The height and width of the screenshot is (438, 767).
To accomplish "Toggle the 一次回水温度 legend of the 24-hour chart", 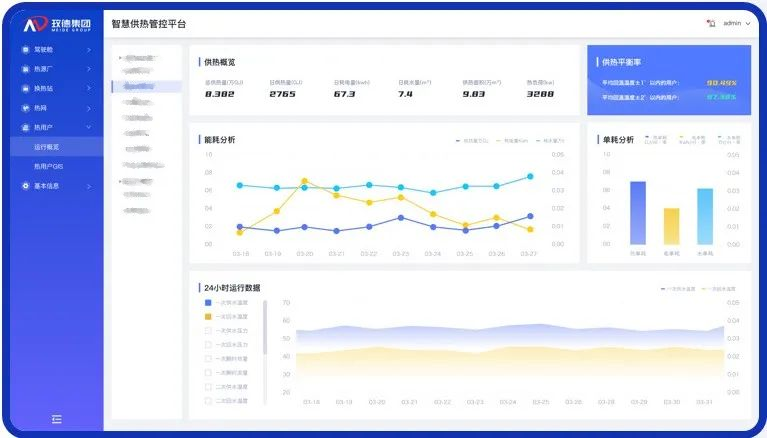I will [x=719, y=289].
